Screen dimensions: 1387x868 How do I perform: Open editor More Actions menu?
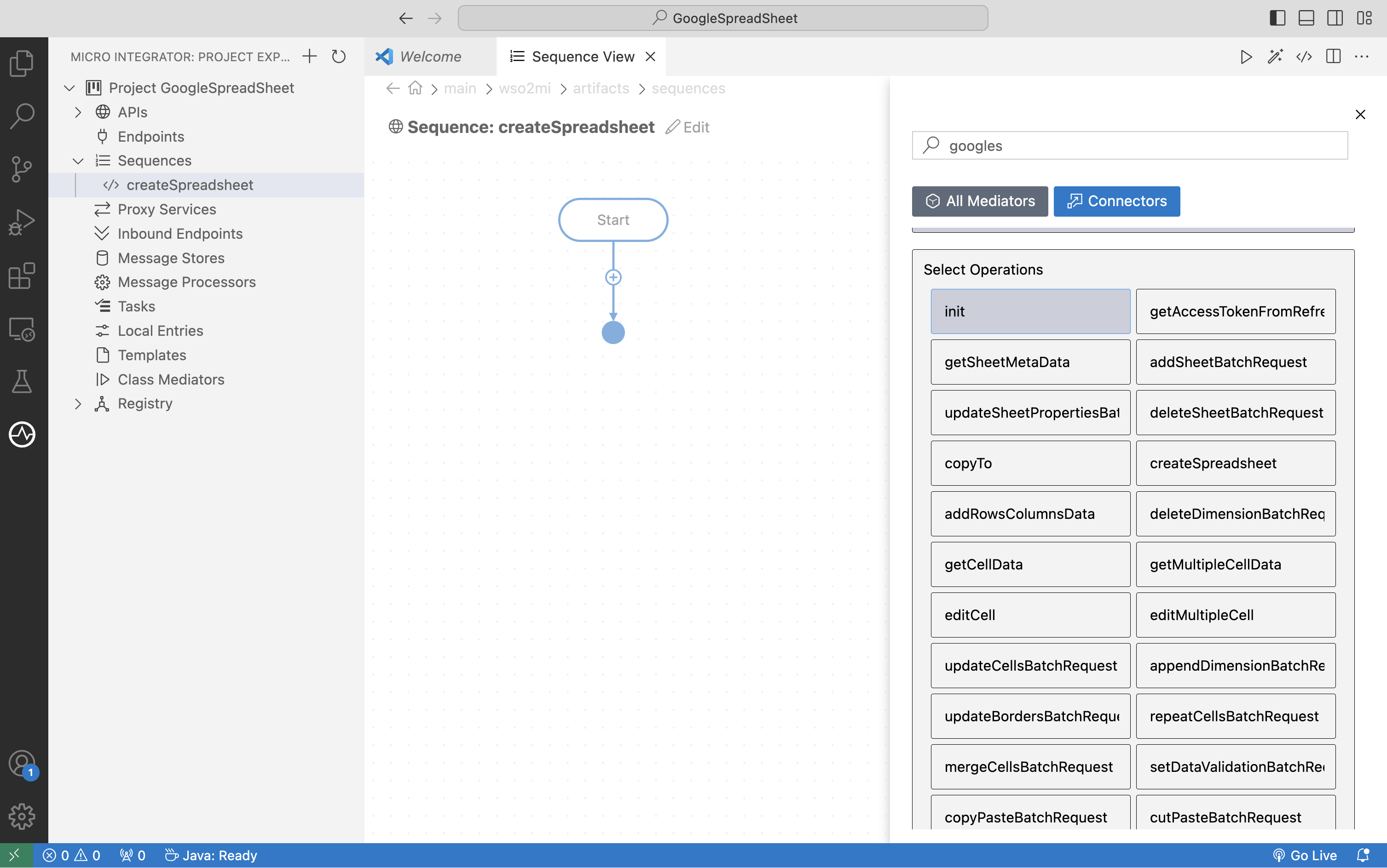1362,56
